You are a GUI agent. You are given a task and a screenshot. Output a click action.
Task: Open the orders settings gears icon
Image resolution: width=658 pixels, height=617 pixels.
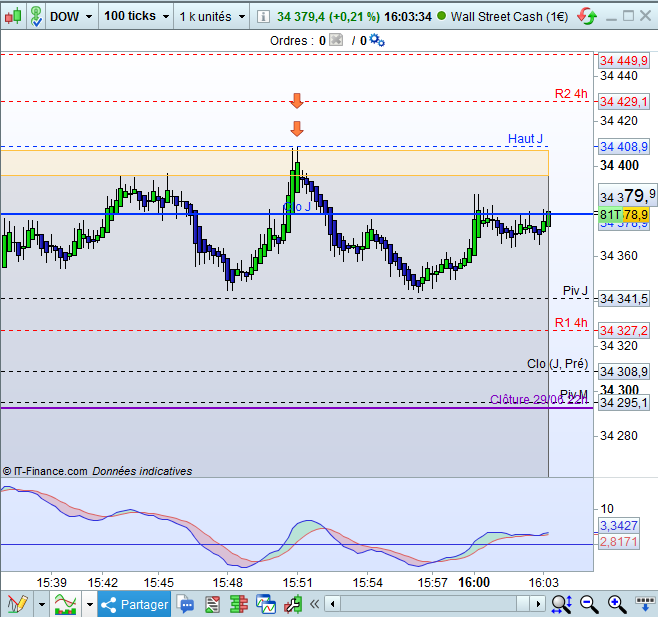[x=377, y=40]
